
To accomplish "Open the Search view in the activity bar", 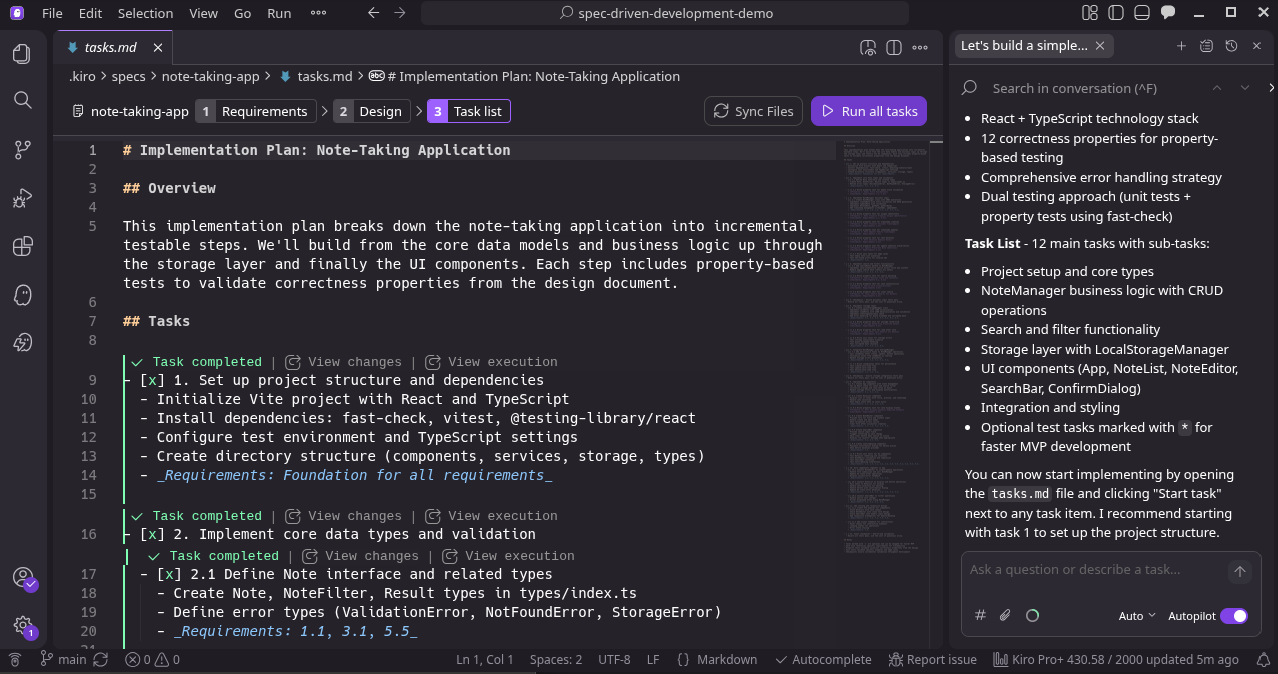I will pos(21,100).
